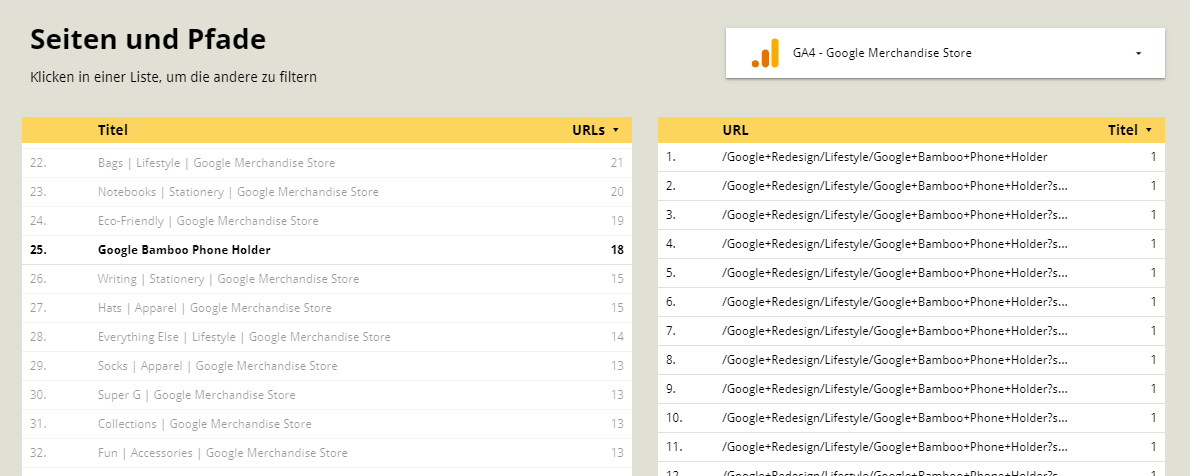Select Super G | Google Merchandise Store row
Viewport: 1190px width, 476px height.
[196, 395]
